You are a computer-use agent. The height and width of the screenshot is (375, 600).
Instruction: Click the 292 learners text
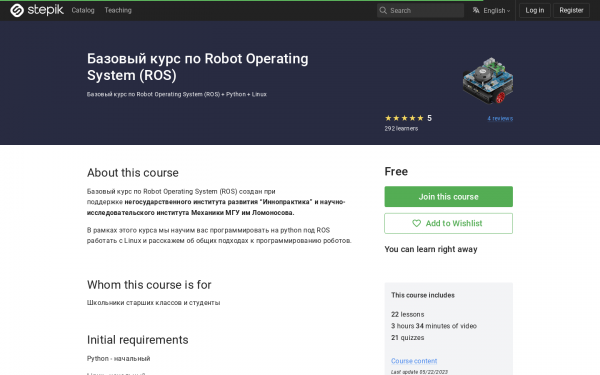coord(401,129)
